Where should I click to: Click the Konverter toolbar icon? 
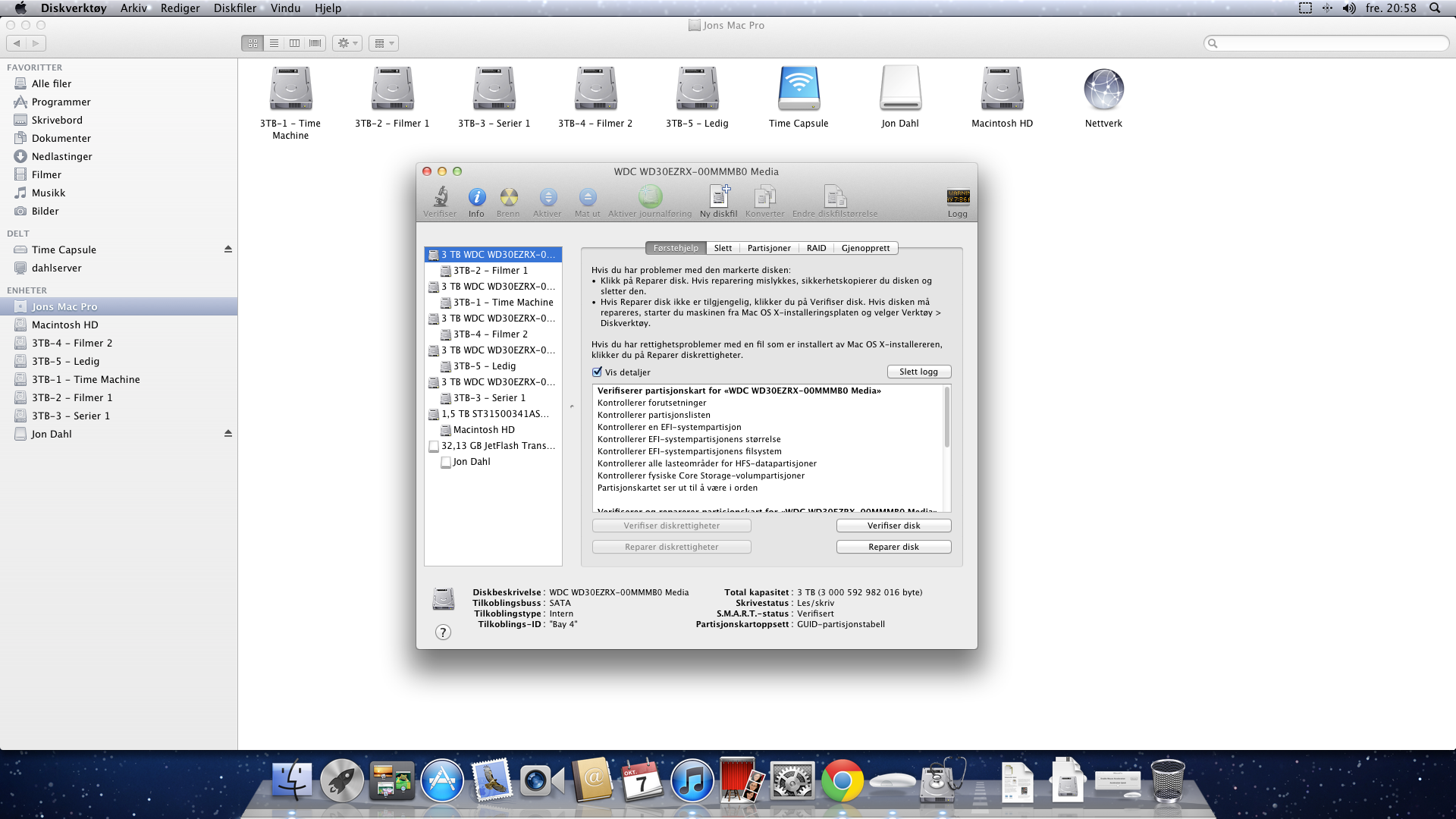pyautogui.click(x=764, y=202)
